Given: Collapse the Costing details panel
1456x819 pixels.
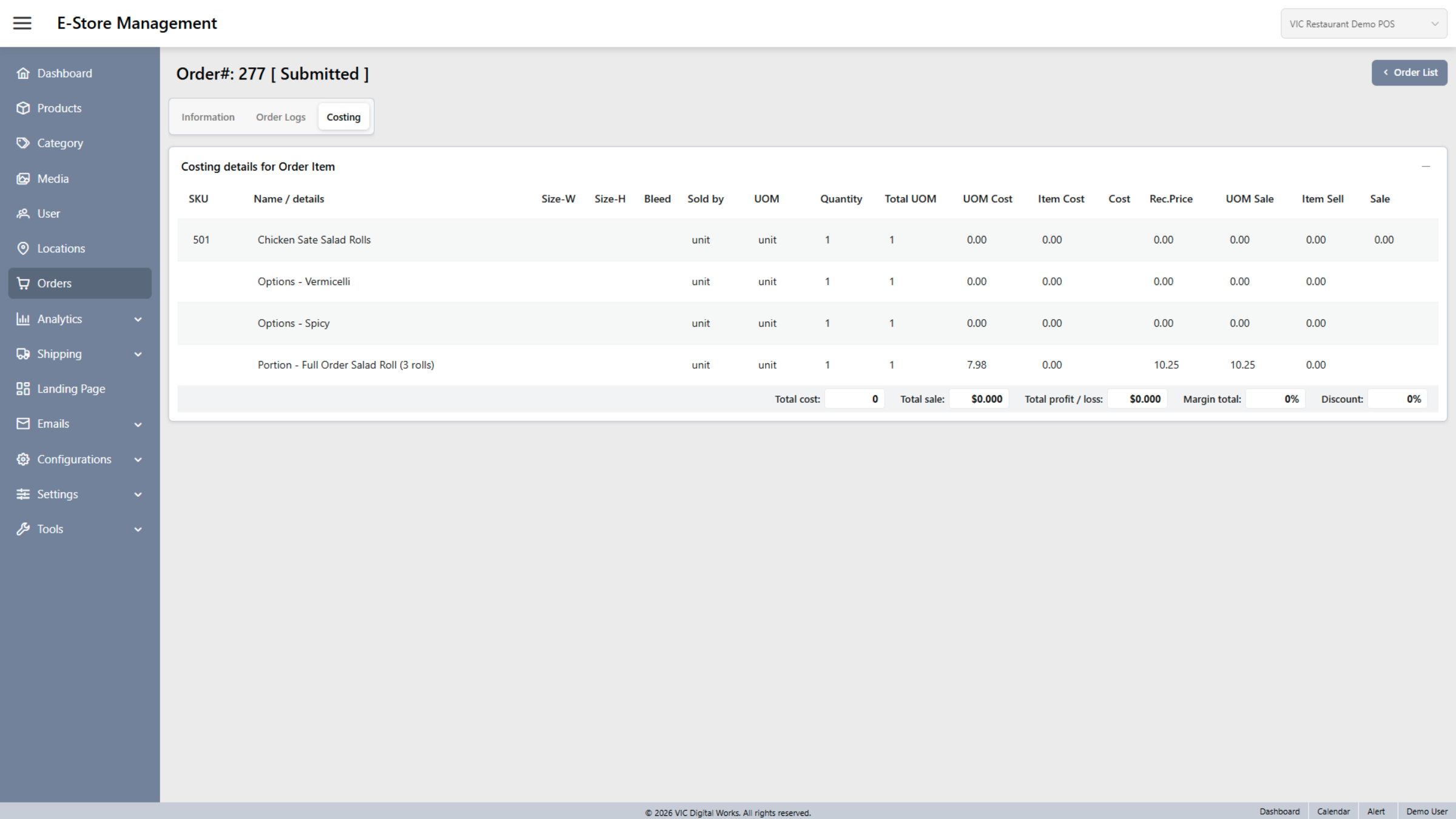Looking at the screenshot, I should pos(1426,166).
